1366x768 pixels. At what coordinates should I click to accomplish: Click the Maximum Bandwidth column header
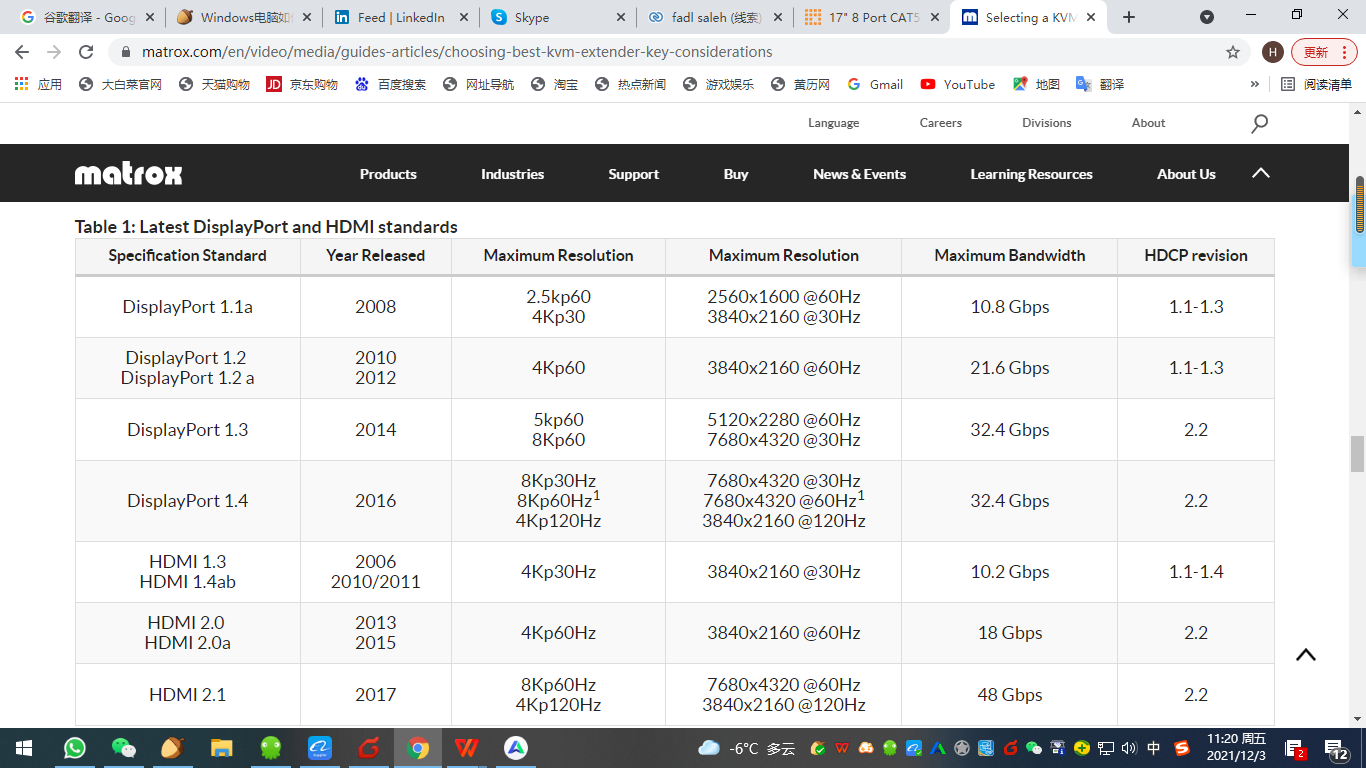click(1010, 256)
